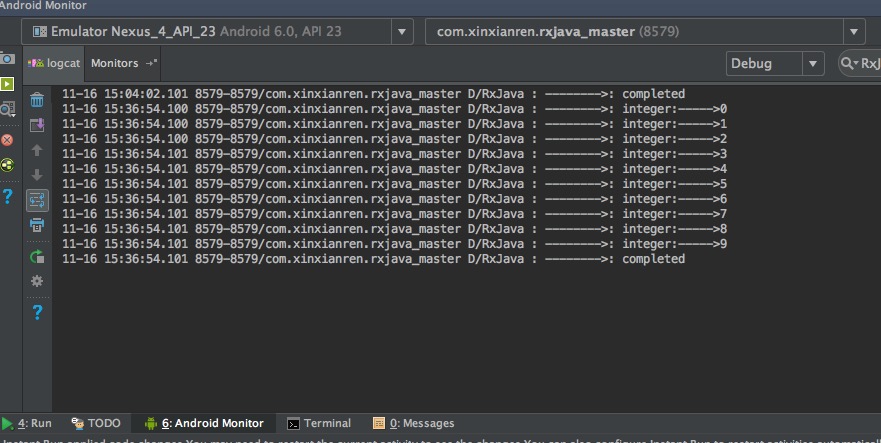Open the Emulator Nexus_4_API_23 device dropdown
The image size is (881, 443).
(217, 31)
